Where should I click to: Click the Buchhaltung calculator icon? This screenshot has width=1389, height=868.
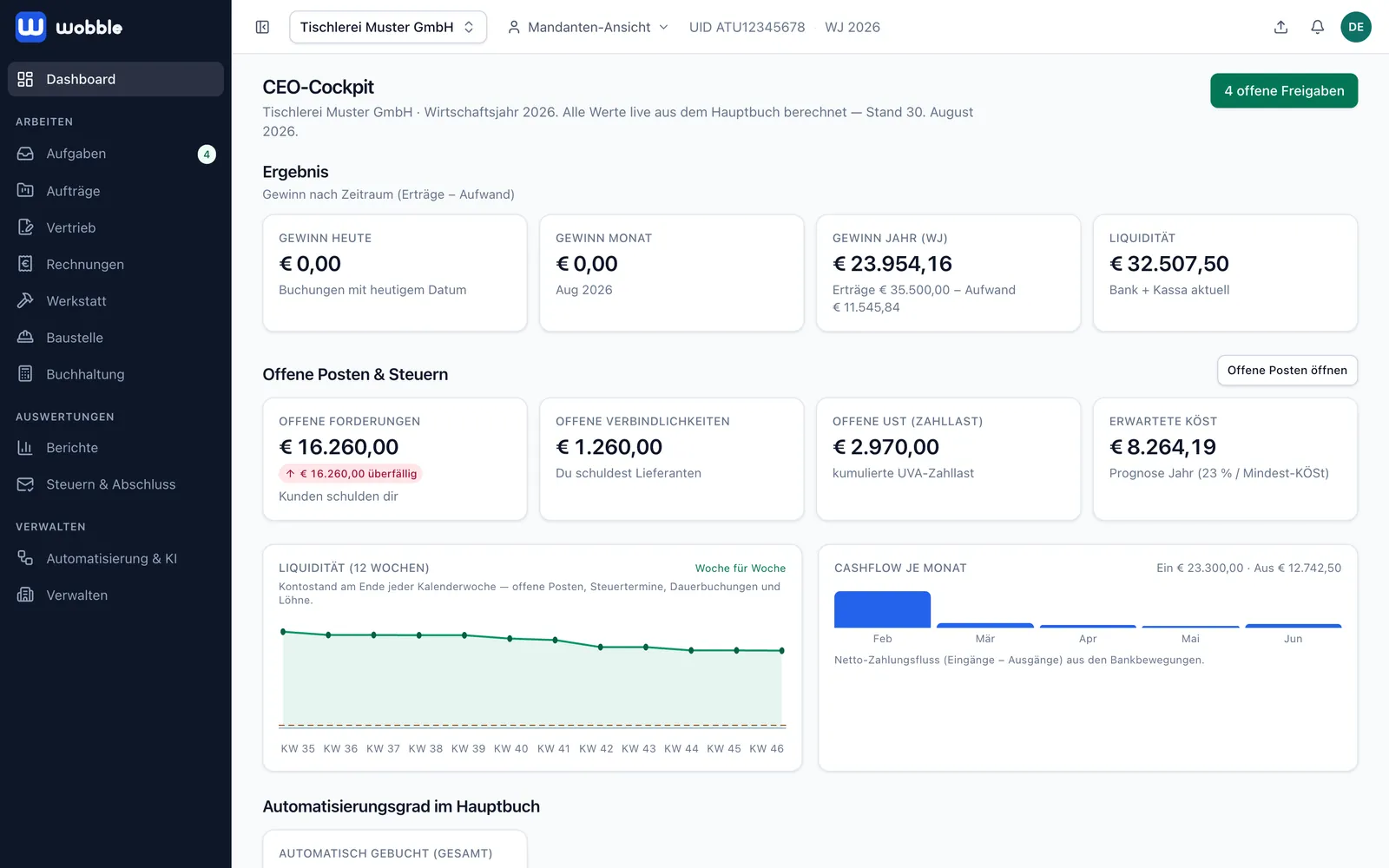[x=25, y=374]
